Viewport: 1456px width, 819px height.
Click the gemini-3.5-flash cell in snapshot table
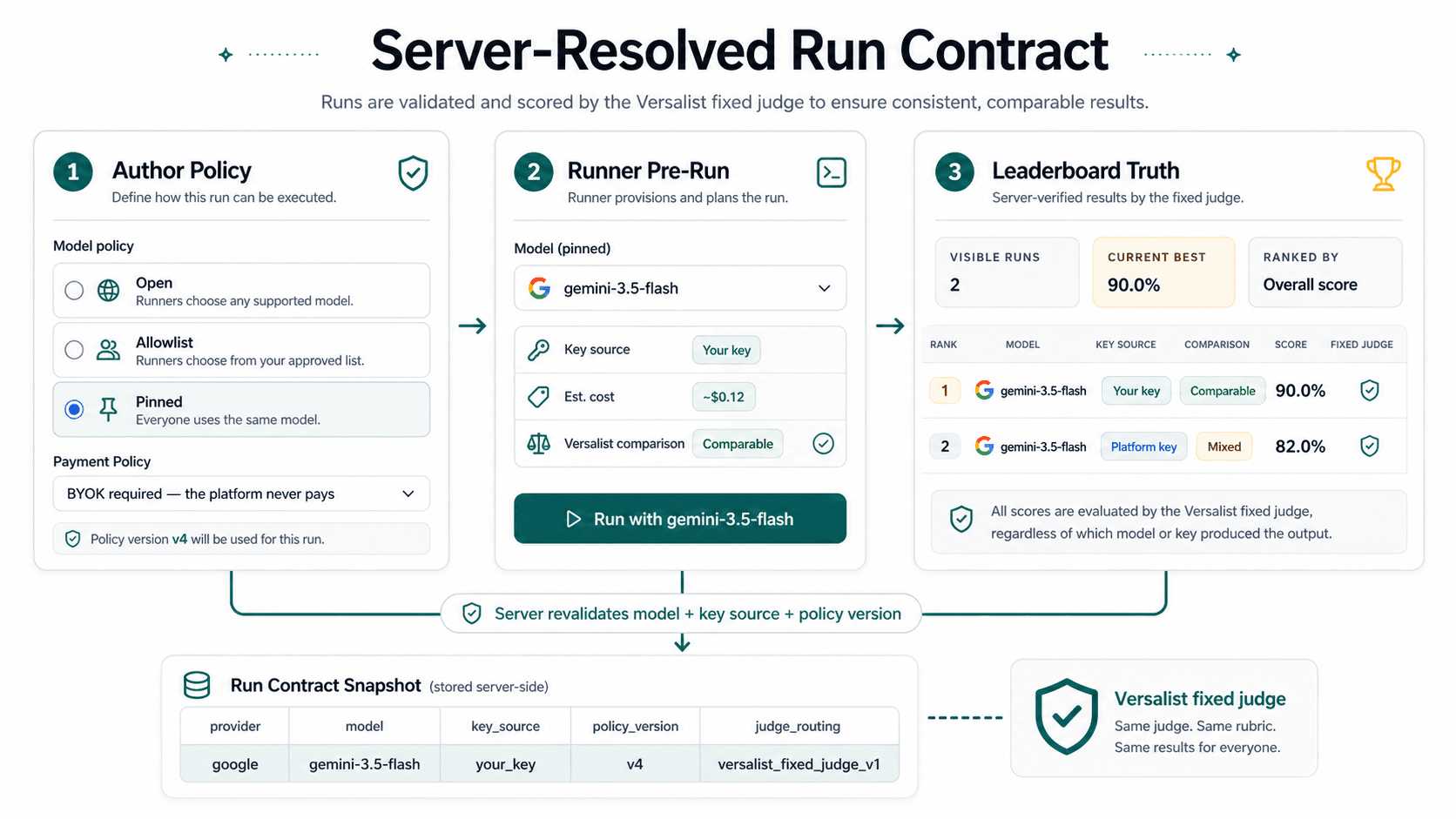(364, 764)
